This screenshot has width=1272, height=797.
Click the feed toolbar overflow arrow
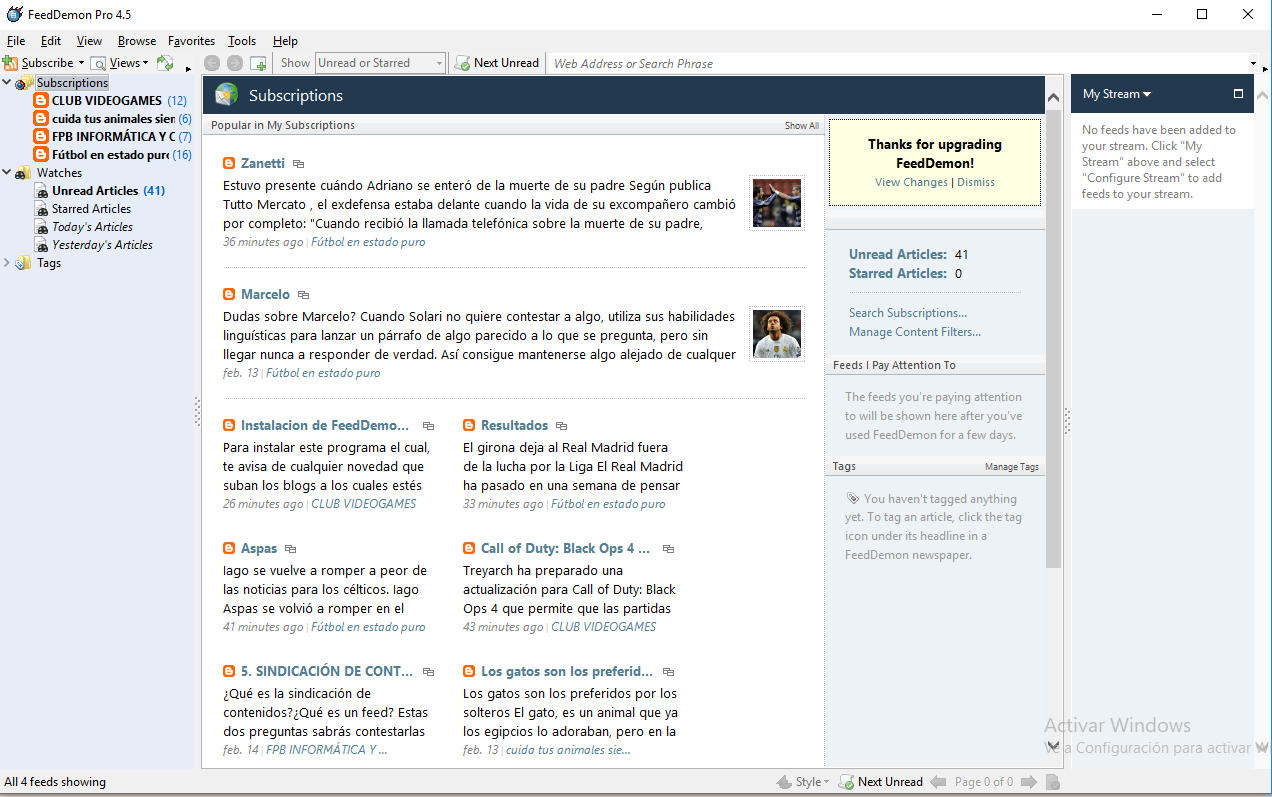pos(188,68)
